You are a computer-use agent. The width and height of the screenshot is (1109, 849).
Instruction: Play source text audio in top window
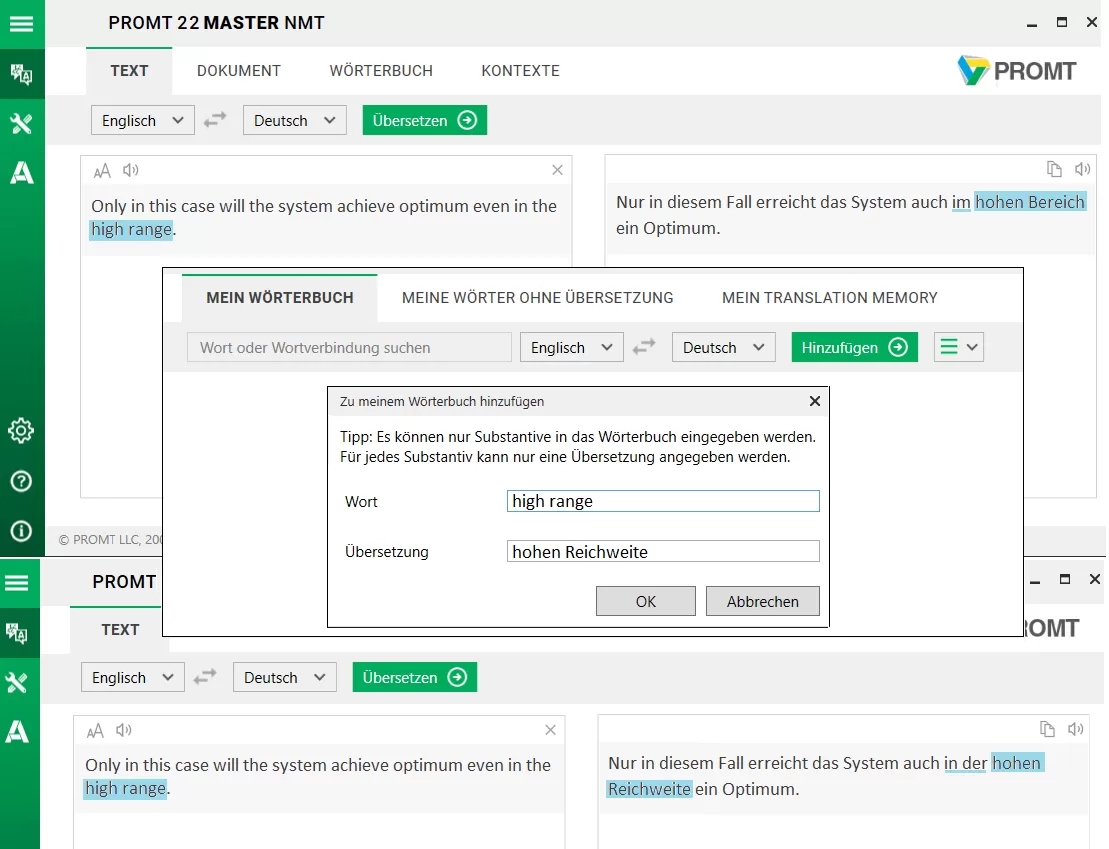coord(131,170)
